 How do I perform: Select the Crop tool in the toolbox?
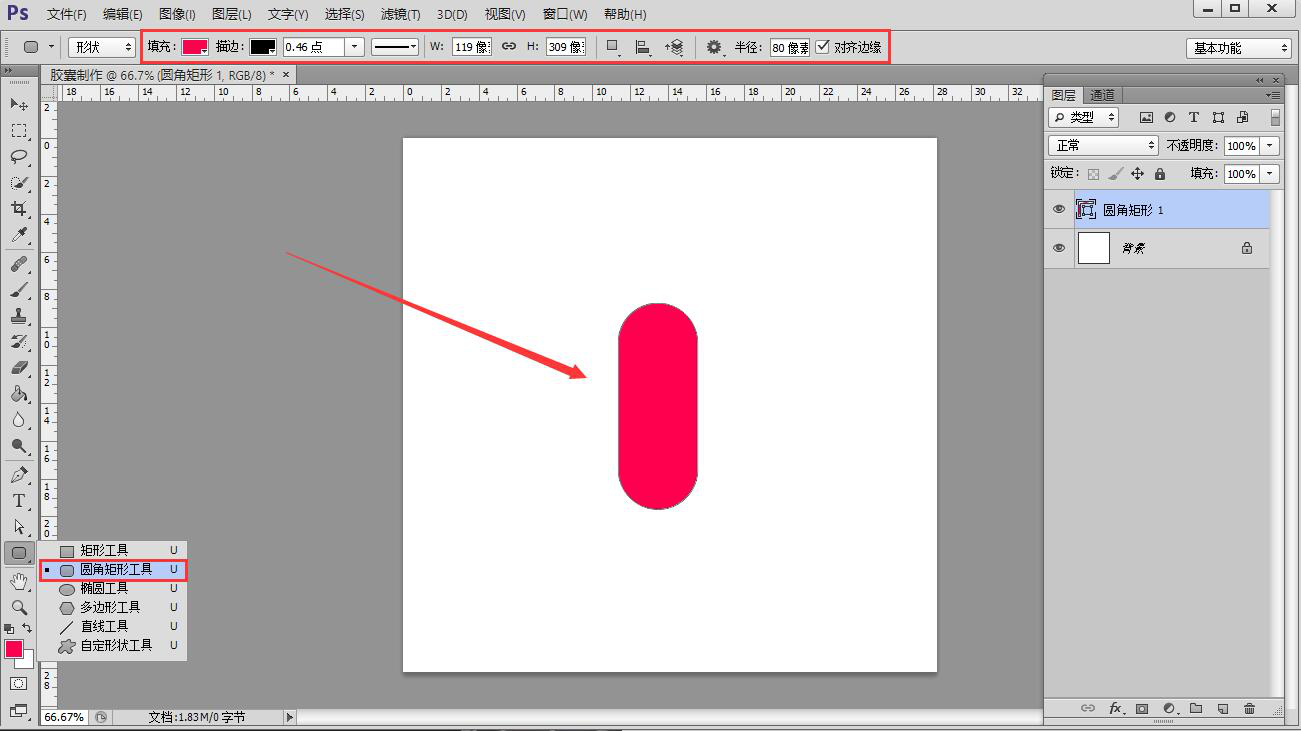[x=19, y=209]
